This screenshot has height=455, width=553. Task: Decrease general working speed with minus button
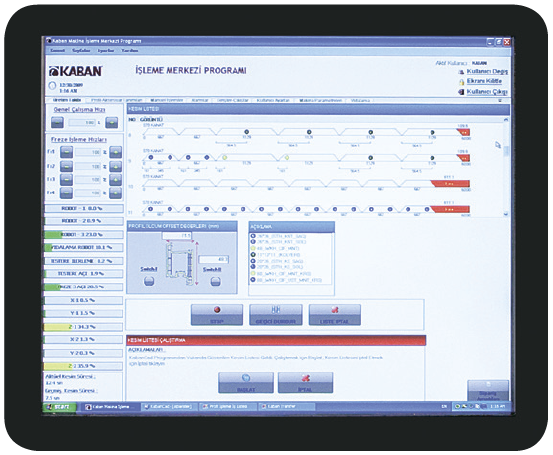[57, 122]
